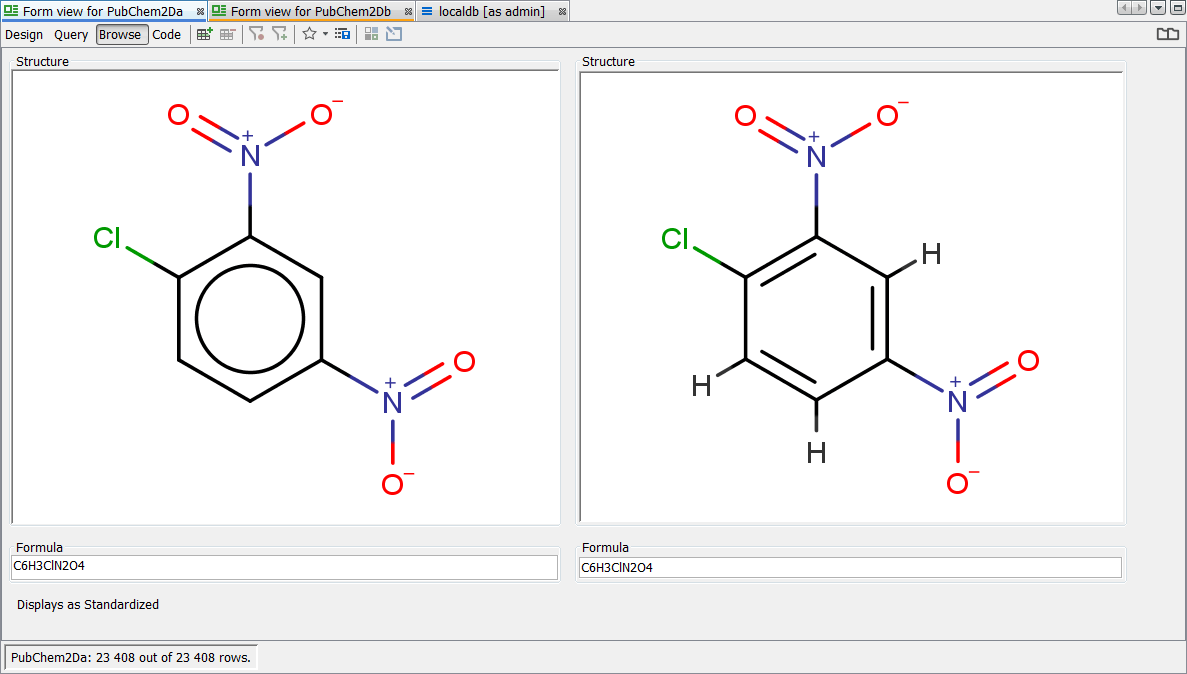1187x674 pixels.
Task: Add a new row using the table-plus icon
Action: (205, 33)
